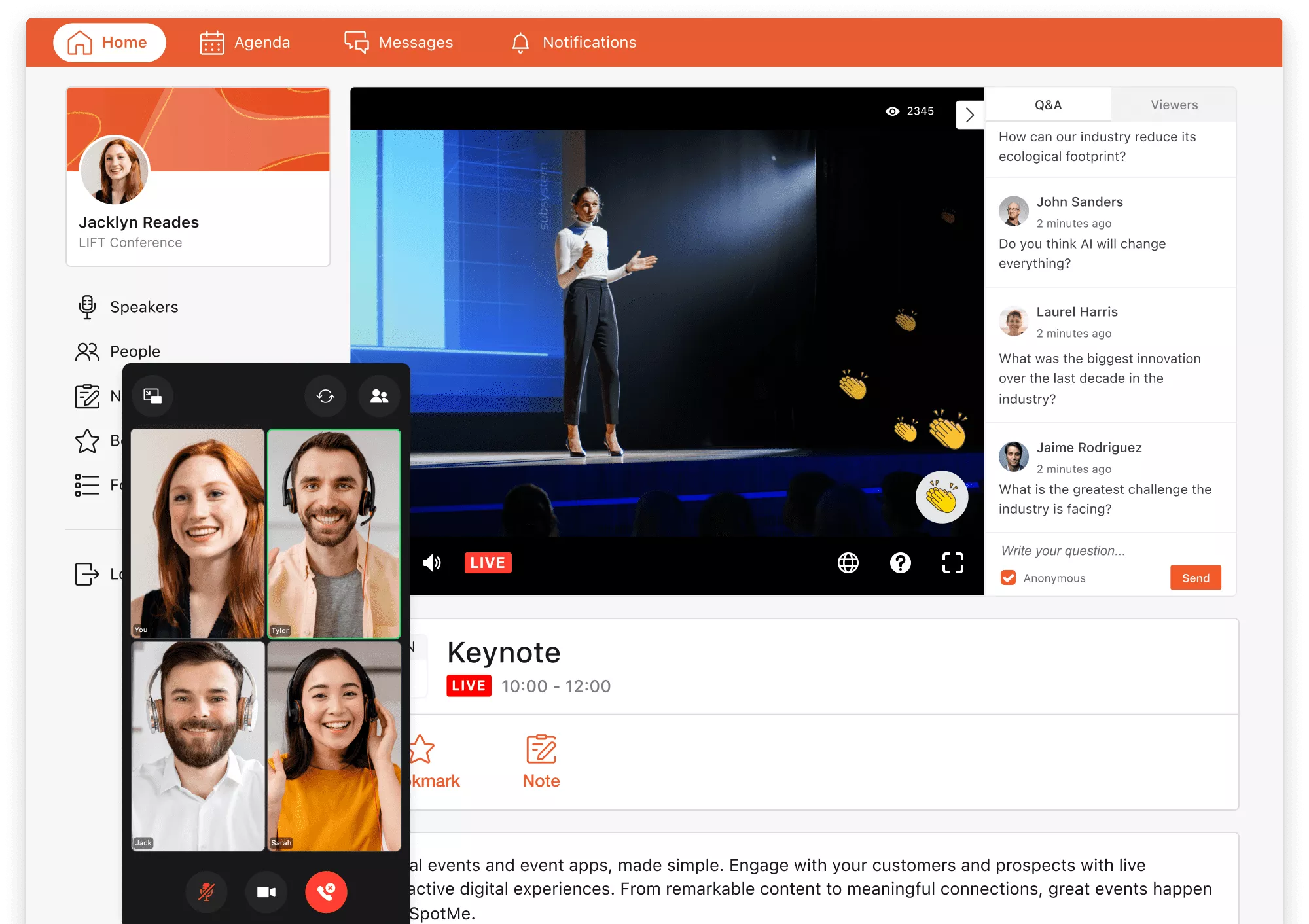Open Messages in top navigation
Image resolution: width=1309 pixels, height=924 pixels.
399,43
